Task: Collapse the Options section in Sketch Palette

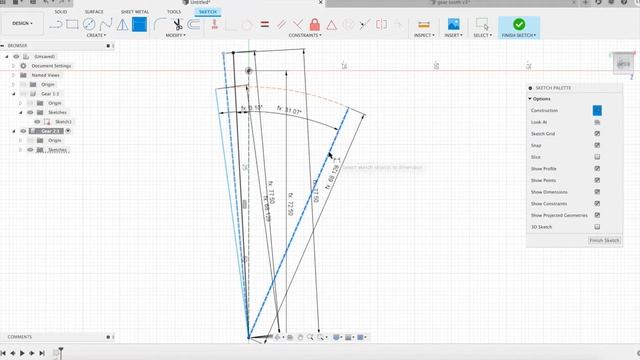Action: [530, 99]
